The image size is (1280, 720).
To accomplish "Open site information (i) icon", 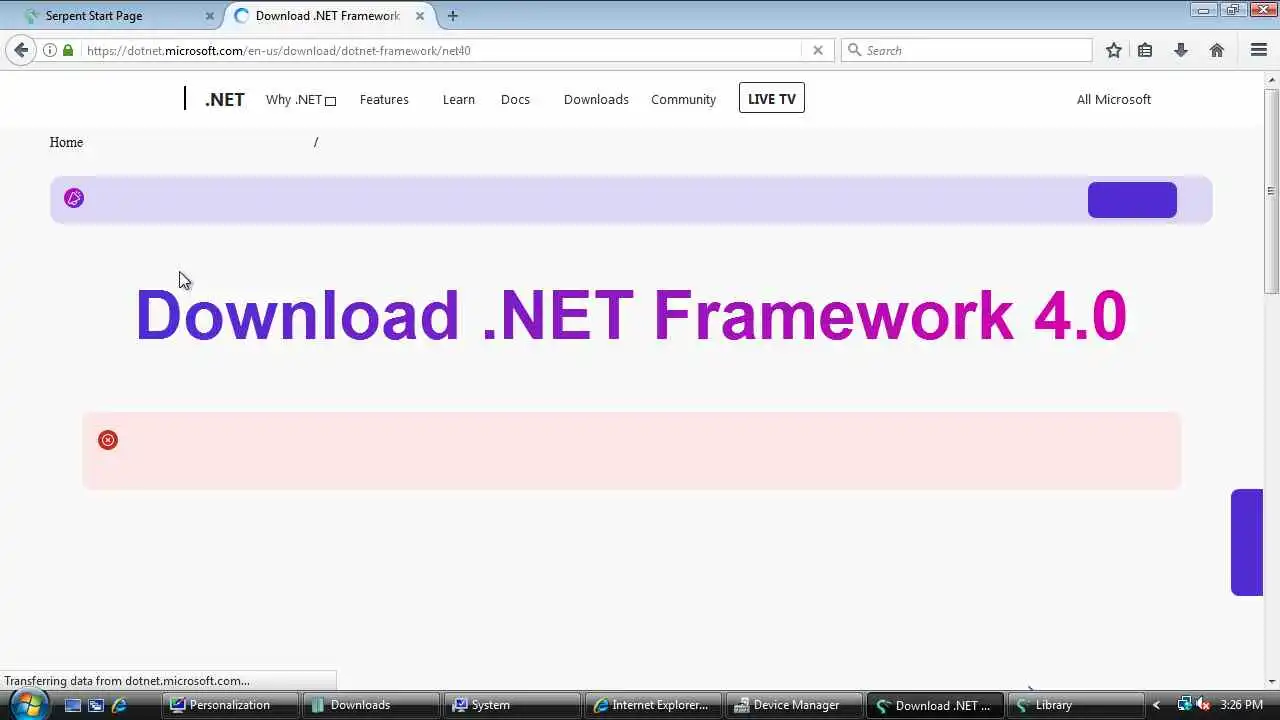I will pyautogui.click(x=49, y=50).
